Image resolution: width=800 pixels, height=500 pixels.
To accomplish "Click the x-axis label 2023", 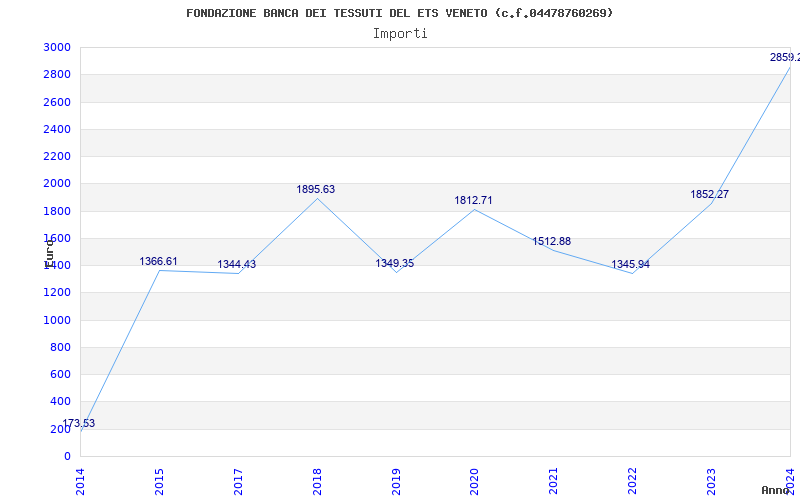I will tap(712, 482).
